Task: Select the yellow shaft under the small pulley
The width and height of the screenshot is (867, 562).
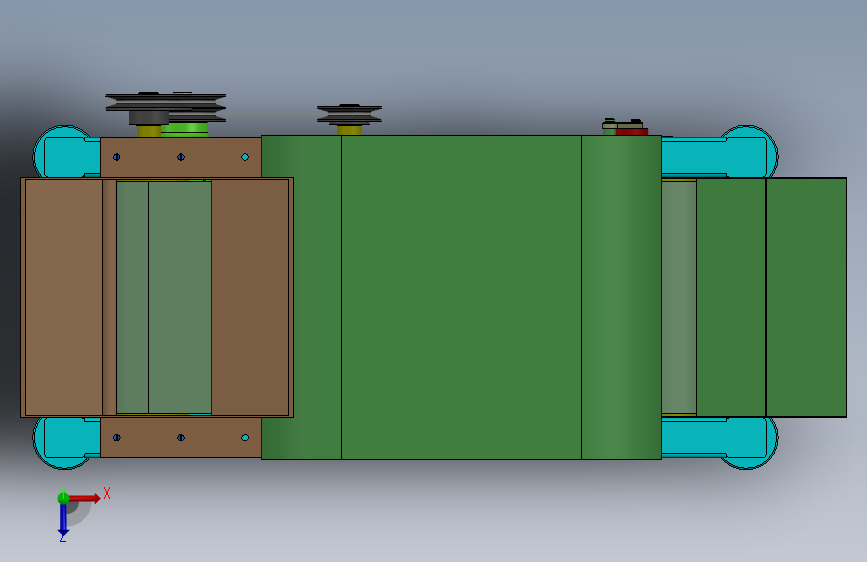Action: pyautogui.click(x=349, y=131)
